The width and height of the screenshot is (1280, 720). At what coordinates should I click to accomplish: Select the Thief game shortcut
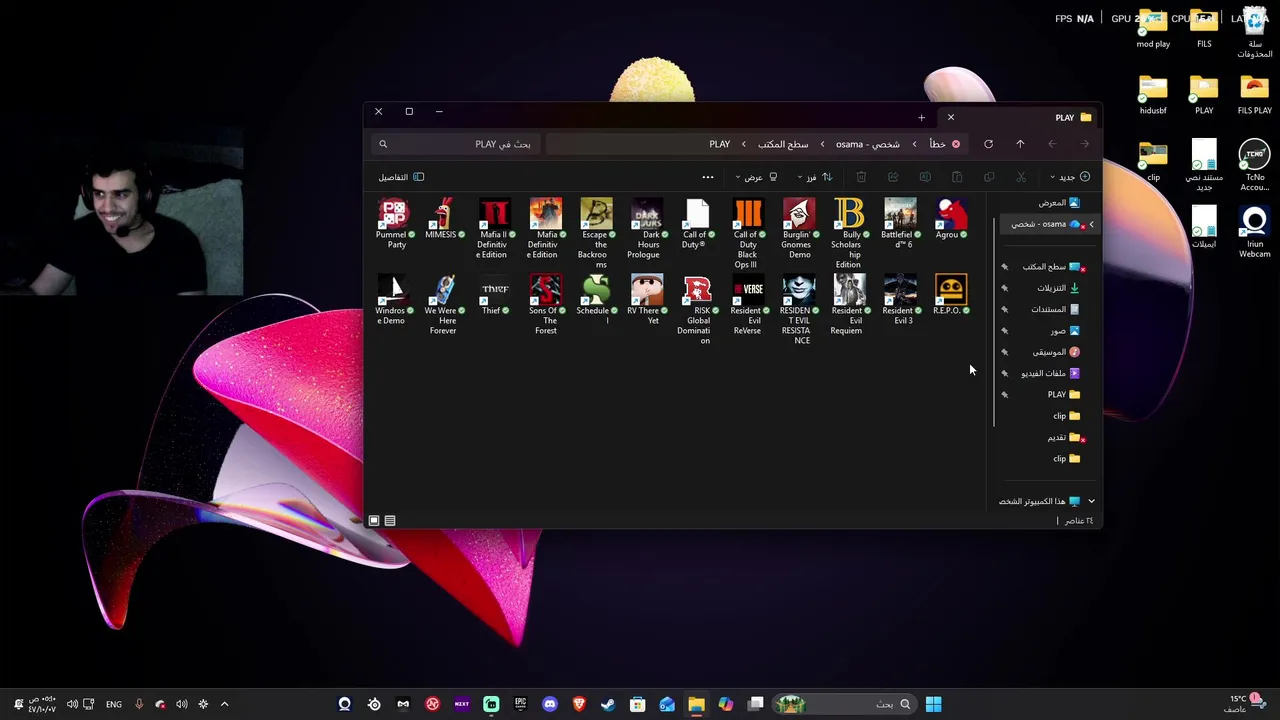click(495, 294)
